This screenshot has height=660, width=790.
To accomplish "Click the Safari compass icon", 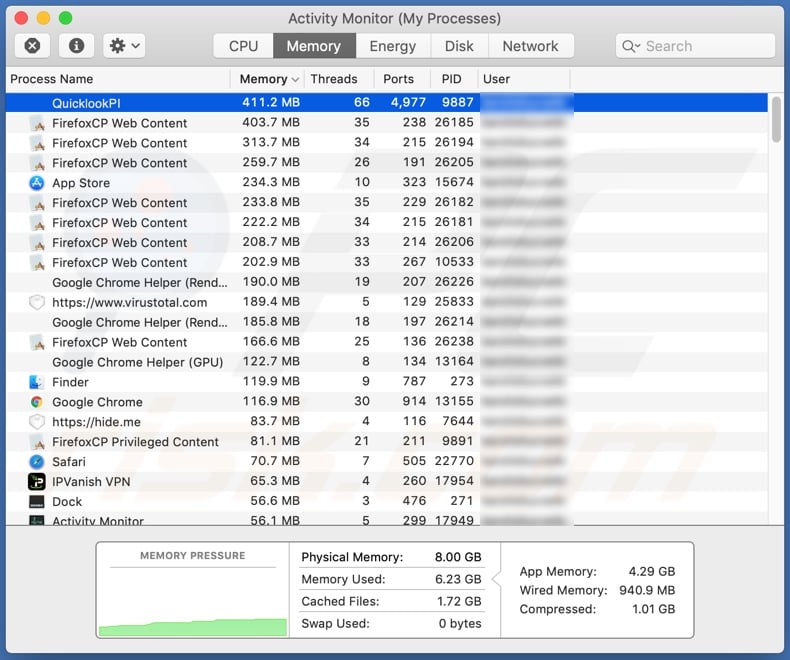I will 37,461.
